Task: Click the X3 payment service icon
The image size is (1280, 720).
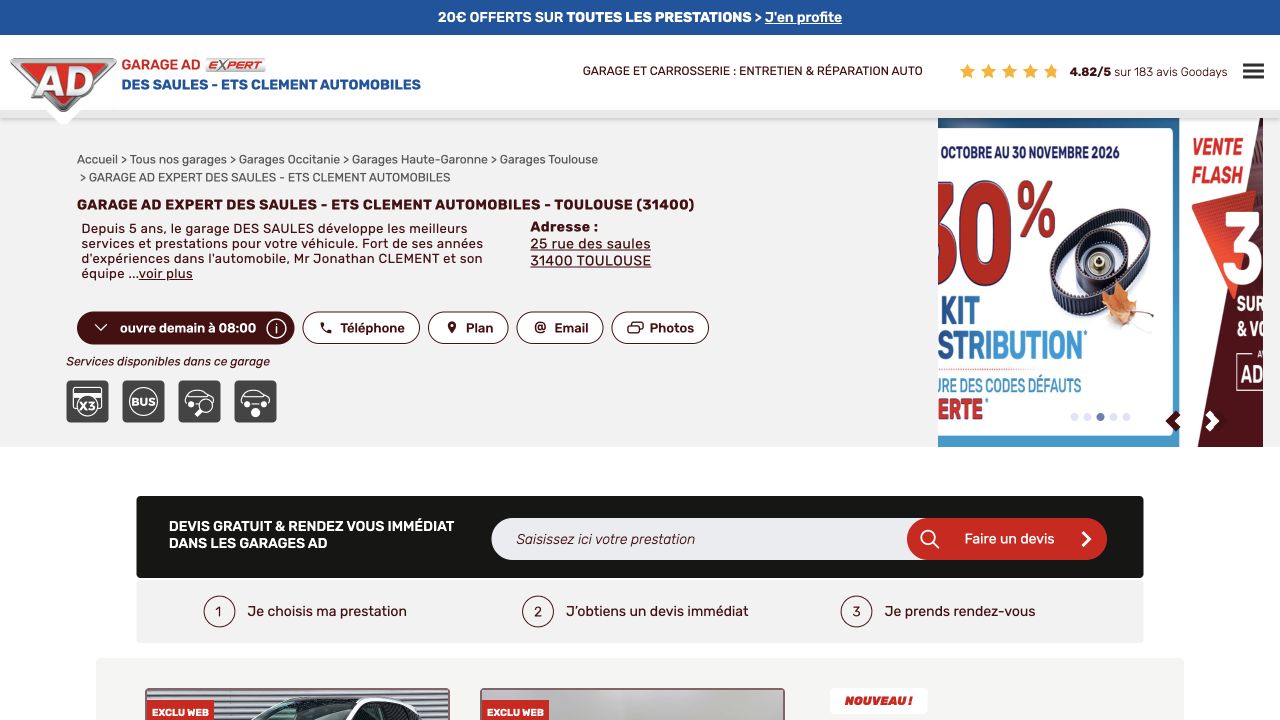Action: click(x=87, y=402)
